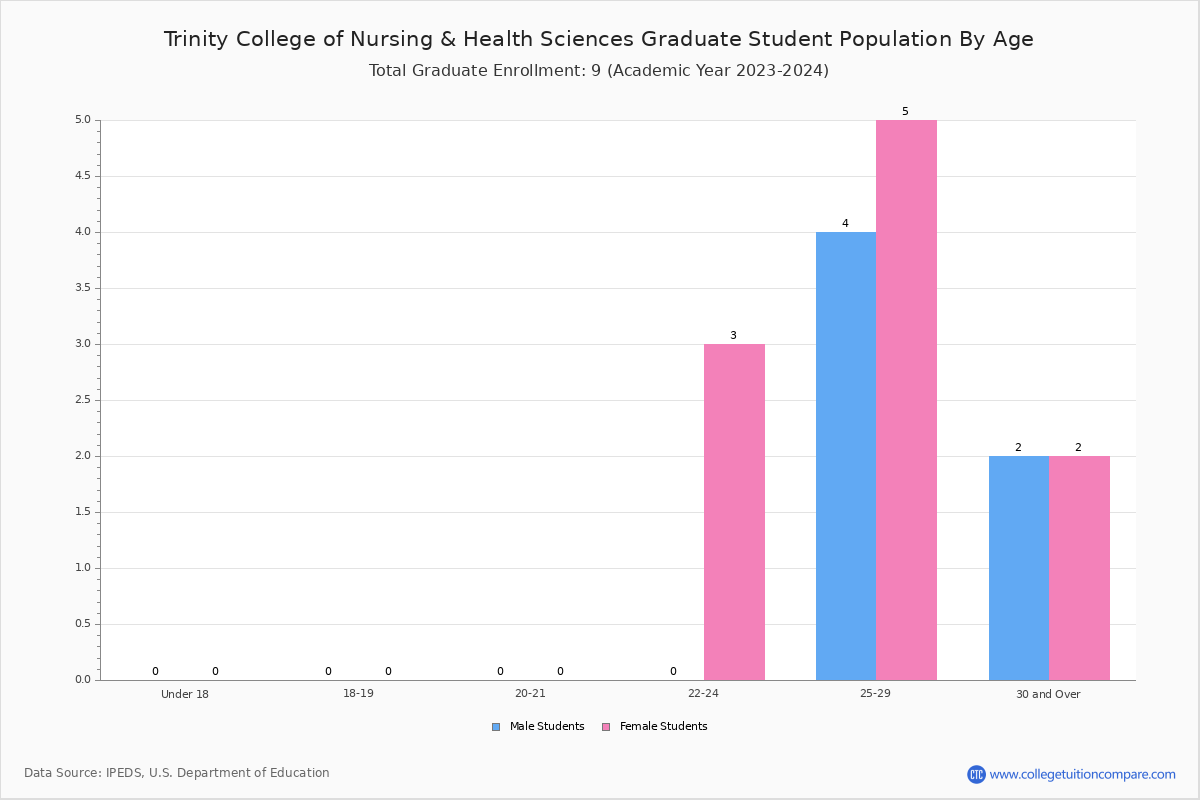The width and height of the screenshot is (1200, 800).
Task: Select the blue 30 and Over bar
Action: pos(1019,568)
